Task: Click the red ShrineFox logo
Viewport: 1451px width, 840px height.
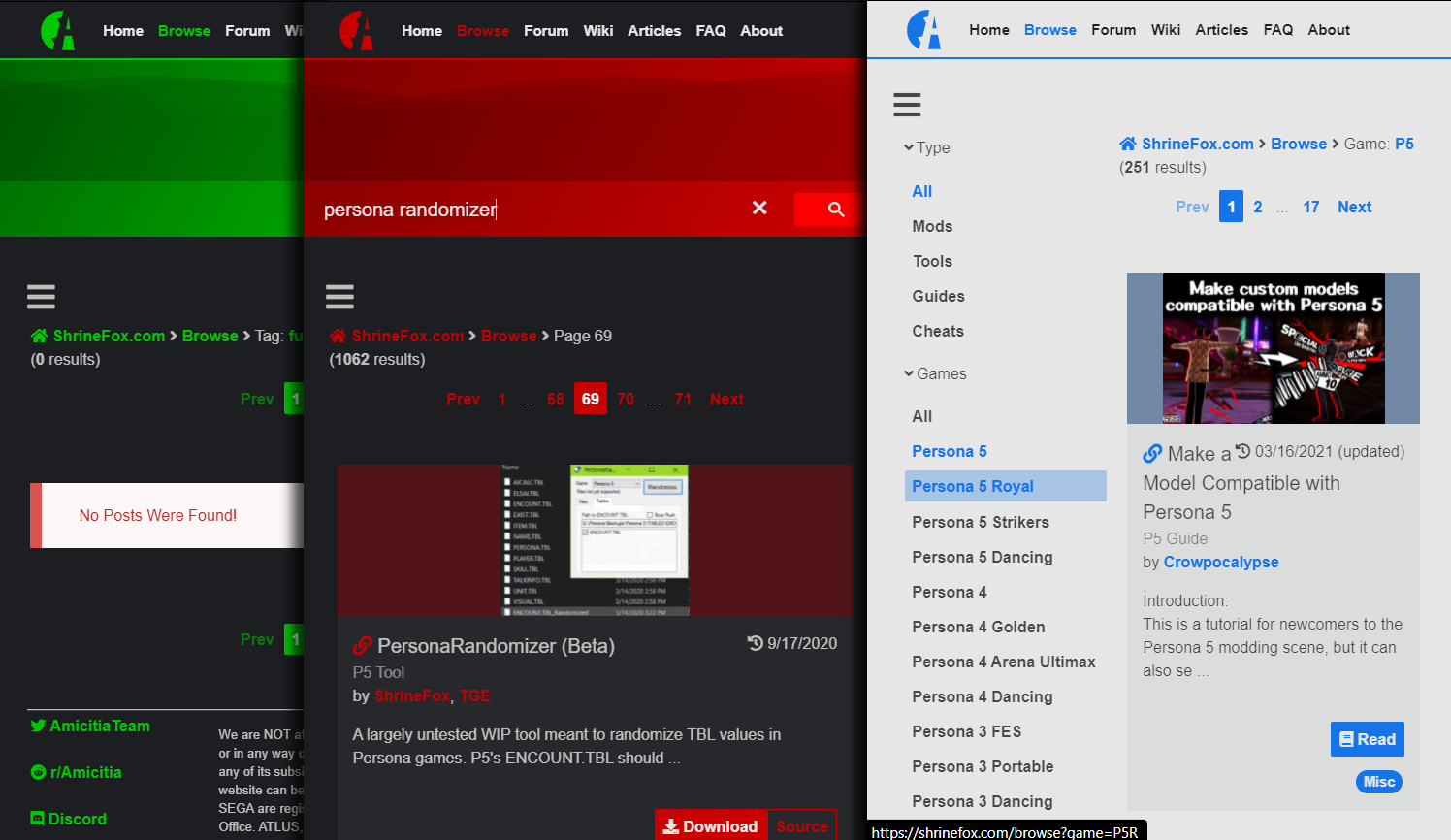Action: coord(357,30)
